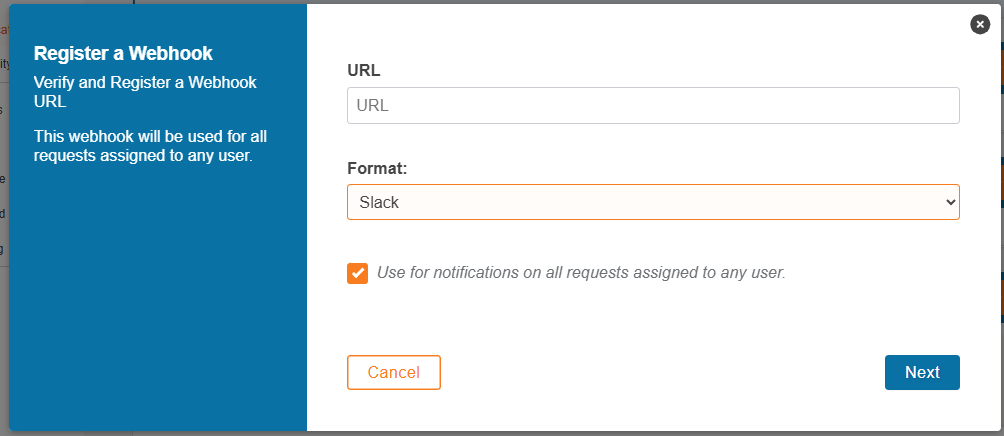The width and height of the screenshot is (1004, 436).
Task: Click the URL placeholder text
Action: pyautogui.click(x=373, y=106)
